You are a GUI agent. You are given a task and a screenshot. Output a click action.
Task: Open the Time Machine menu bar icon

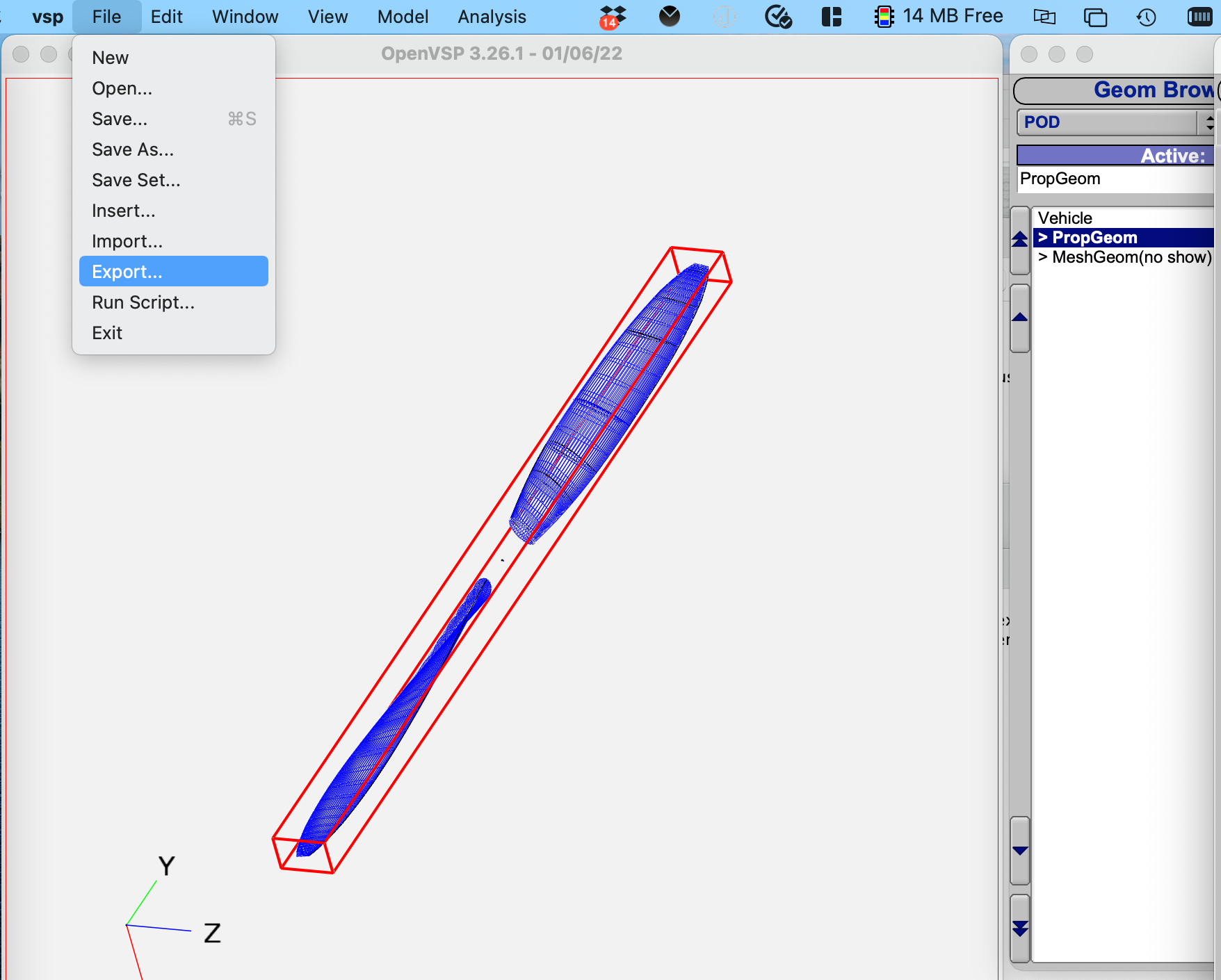[x=1146, y=17]
